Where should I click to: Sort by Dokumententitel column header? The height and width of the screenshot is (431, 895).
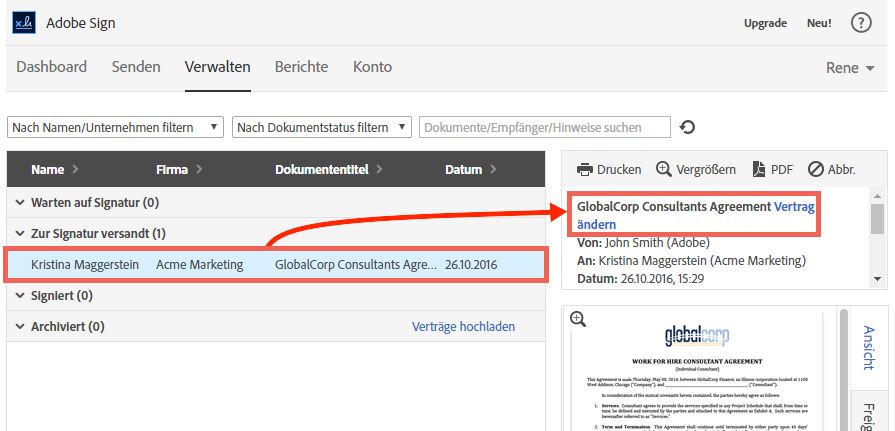point(329,170)
